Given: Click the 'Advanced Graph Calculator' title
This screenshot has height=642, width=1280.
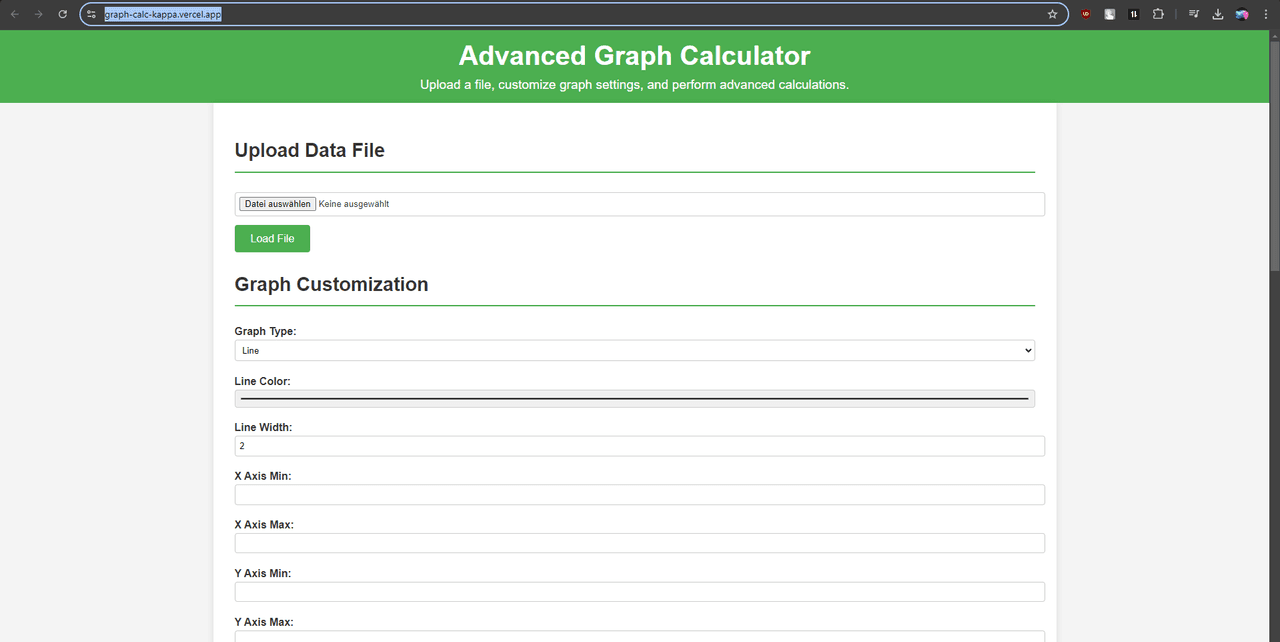Looking at the screenshot, I should pyautogui.click(x=634, y=55).
